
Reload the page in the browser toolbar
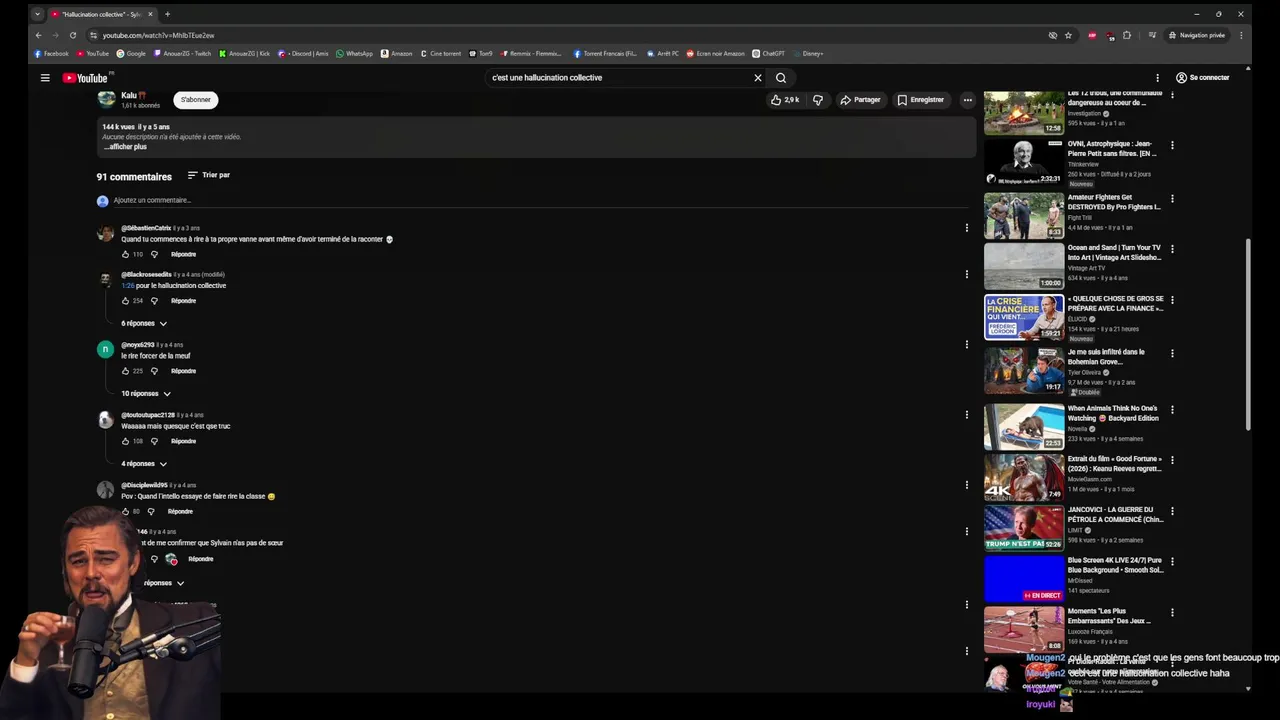point(73,35)
